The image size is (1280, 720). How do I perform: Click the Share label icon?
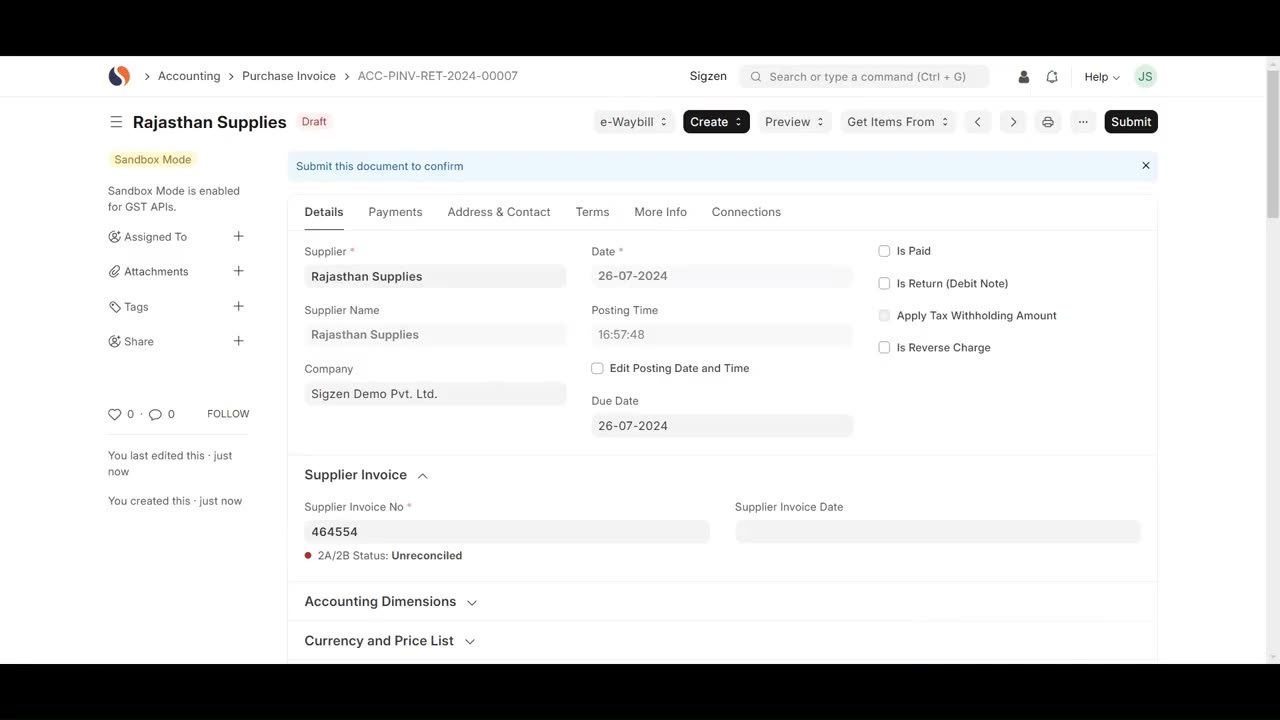(x=131, y=342)
